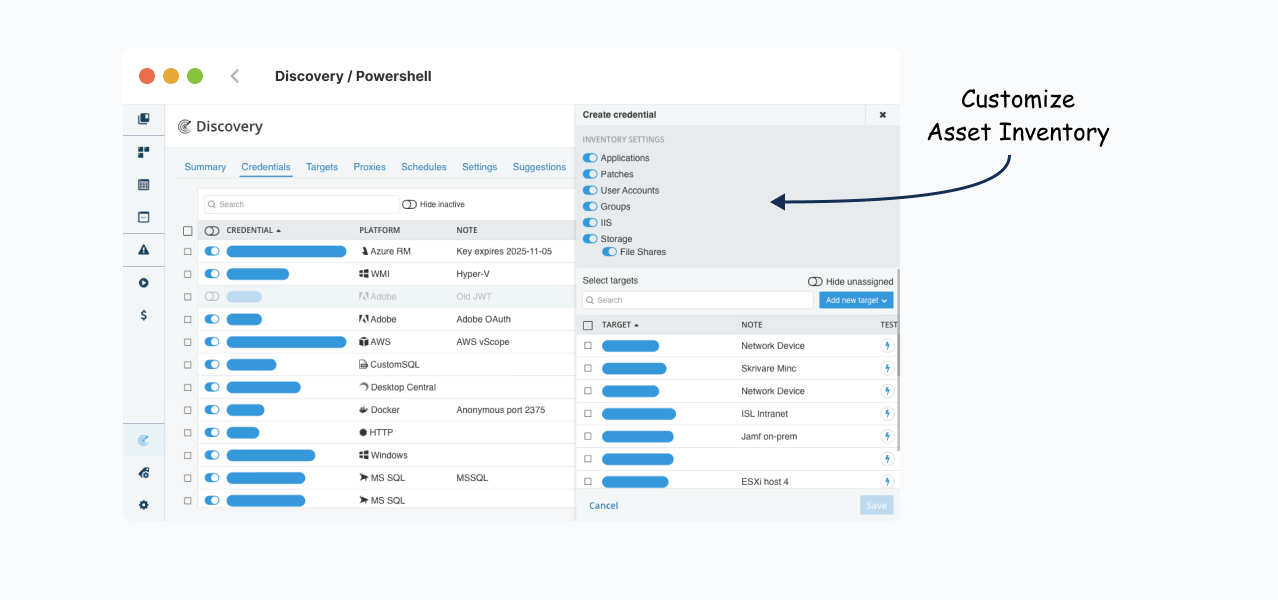Click the note 'Hyper-V'
The height and width of the screenshot is (600, 1278).
(x=473, y=274)
